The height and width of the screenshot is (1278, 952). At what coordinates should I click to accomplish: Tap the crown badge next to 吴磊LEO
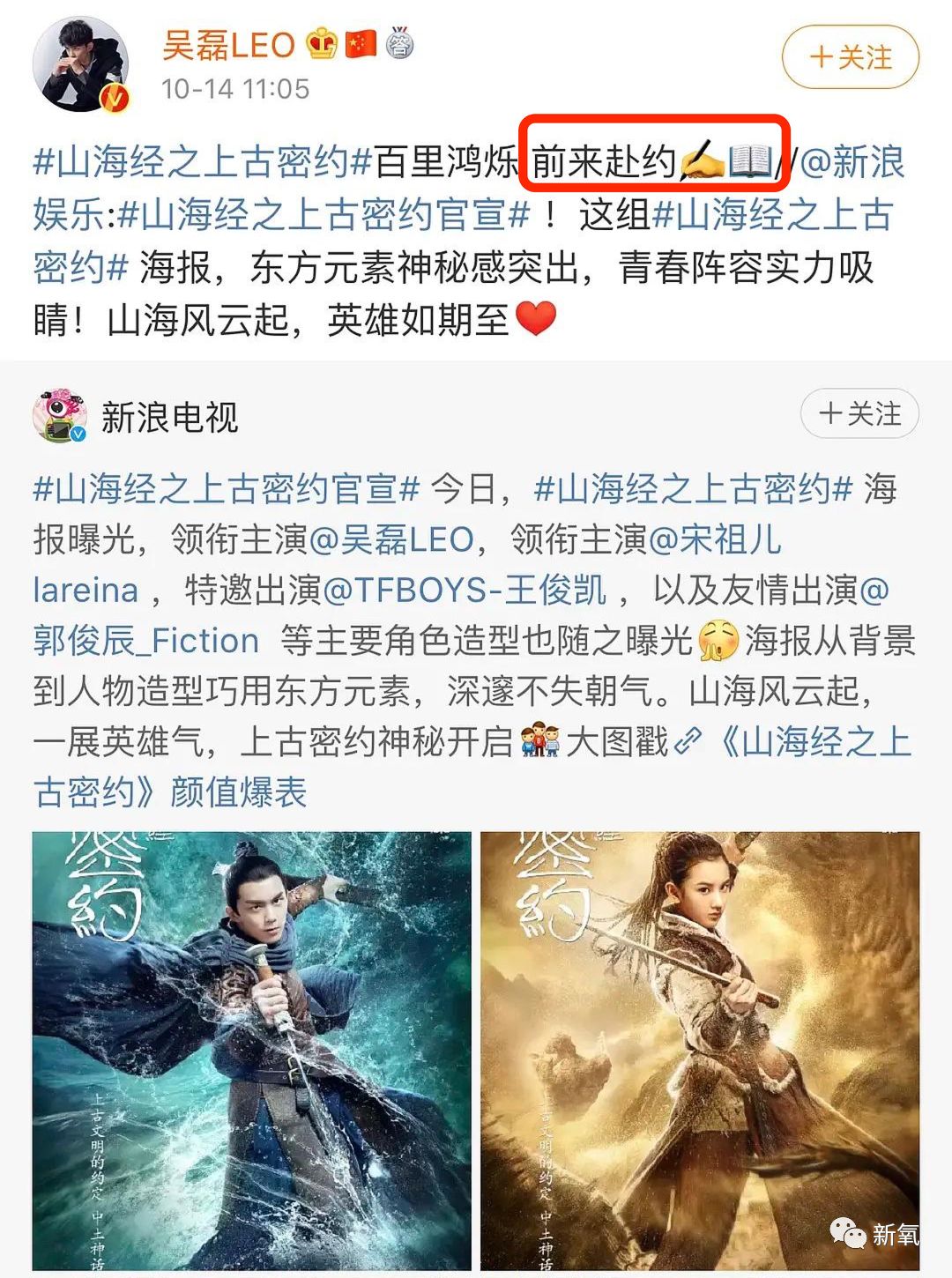coord(323,44)
